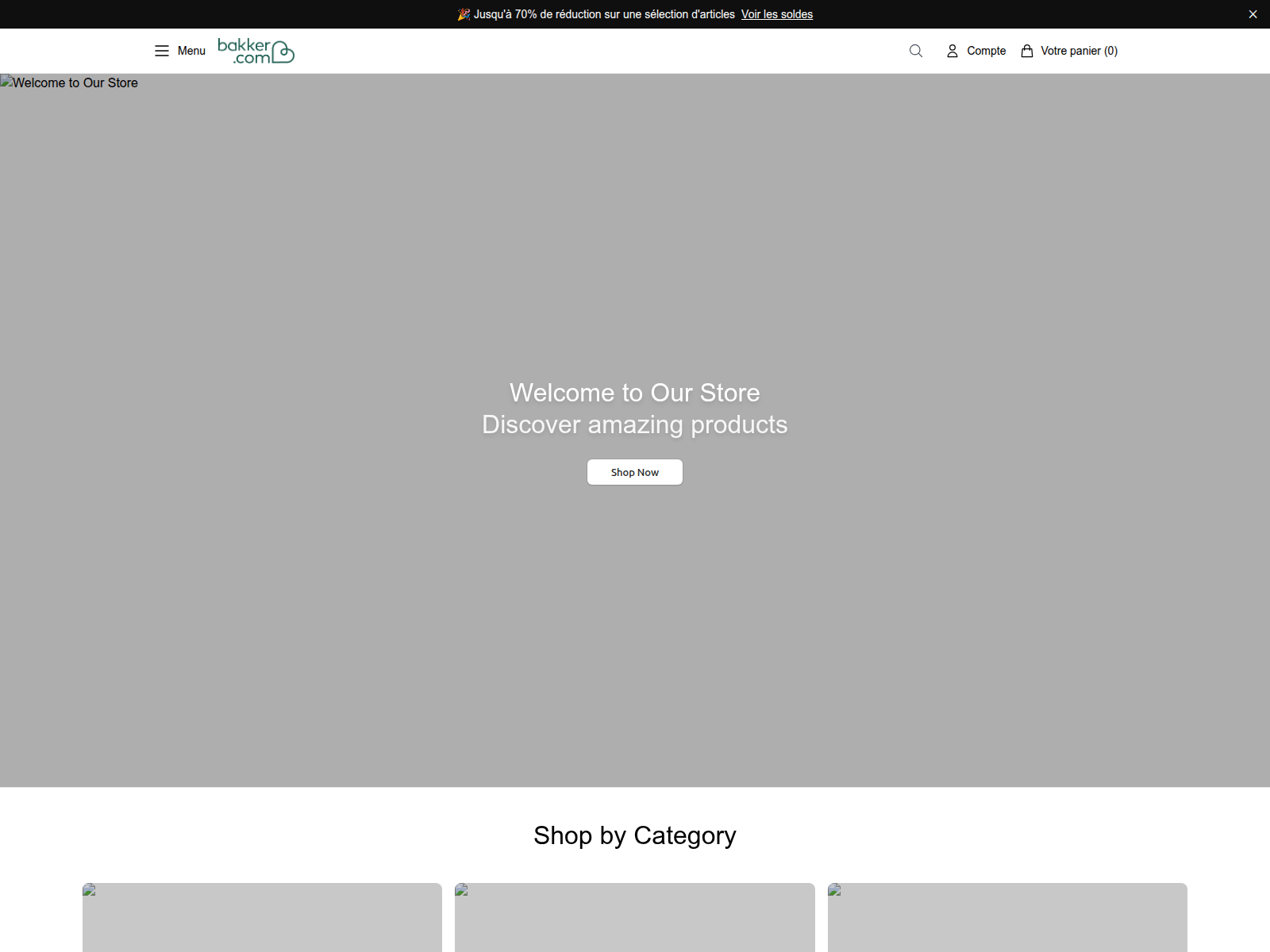
Task: Open the Compte link
Action: (x=987, y=51)
